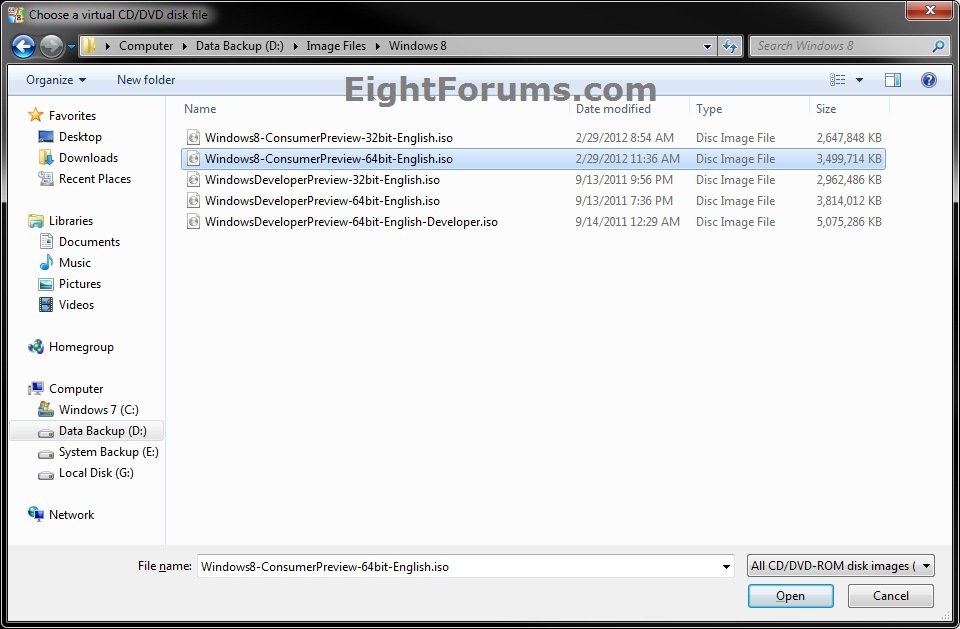Click the 9/13/2011 9:56 PM date cell
Screen dimensions: 960x629
click(624, 180)
